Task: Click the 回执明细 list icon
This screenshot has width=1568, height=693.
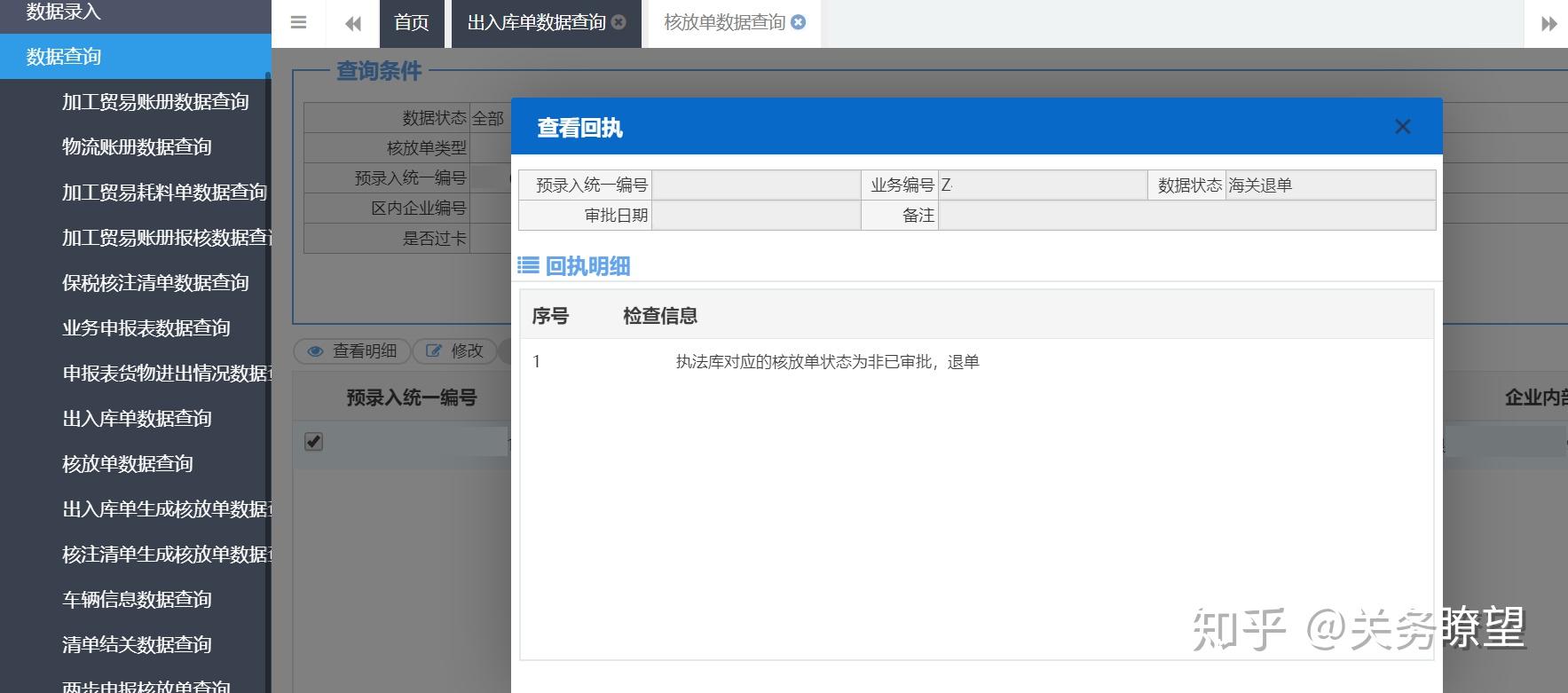Action: pyautogui.click(x=528, y=265)
